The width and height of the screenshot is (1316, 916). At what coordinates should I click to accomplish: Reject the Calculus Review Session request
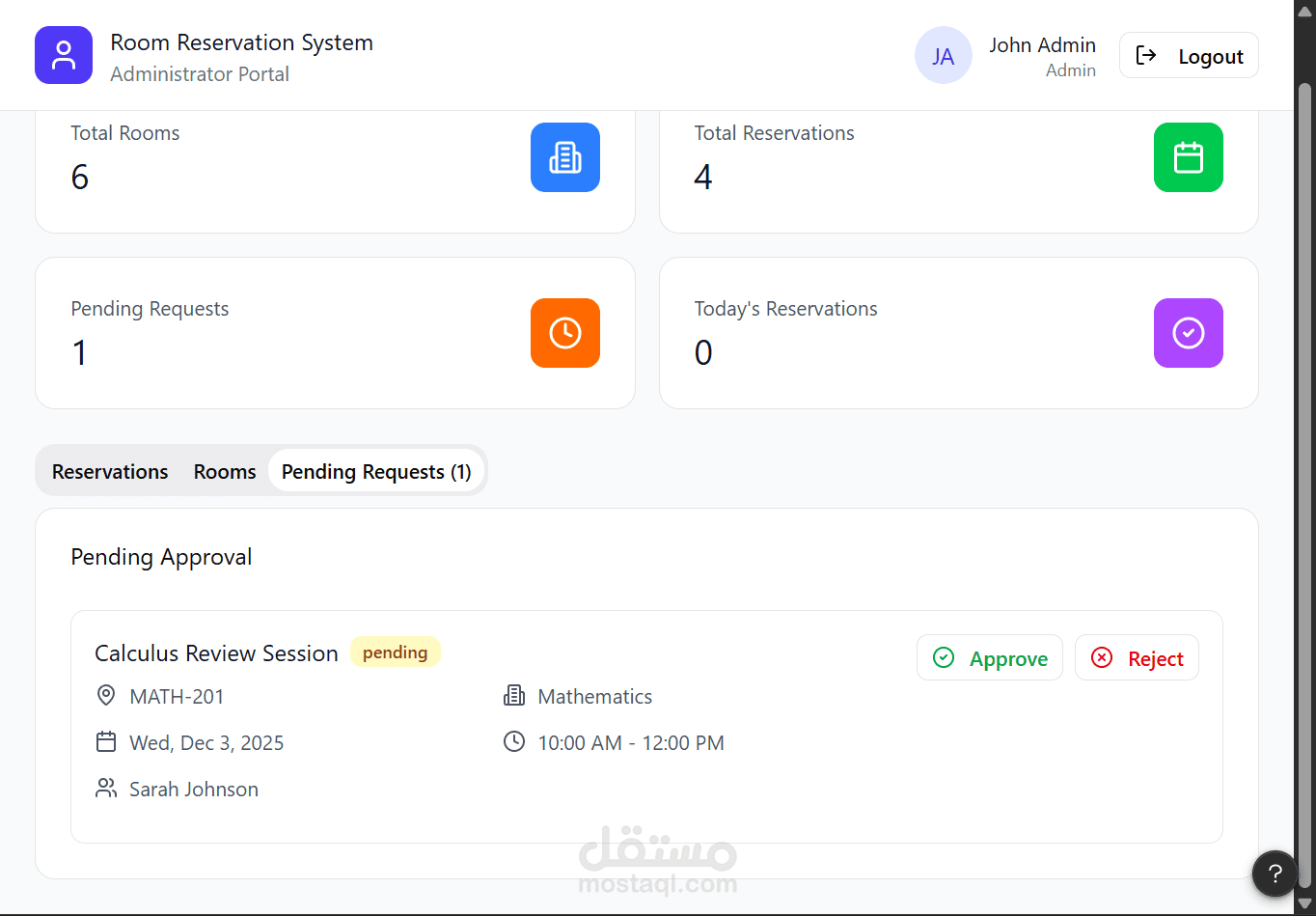click(1137, 658)
